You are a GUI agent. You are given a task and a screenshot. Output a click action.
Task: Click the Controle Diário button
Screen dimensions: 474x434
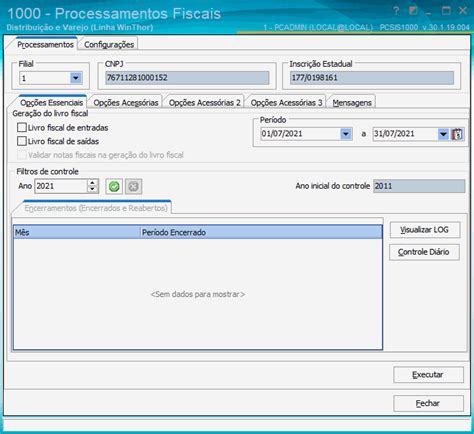424,252
